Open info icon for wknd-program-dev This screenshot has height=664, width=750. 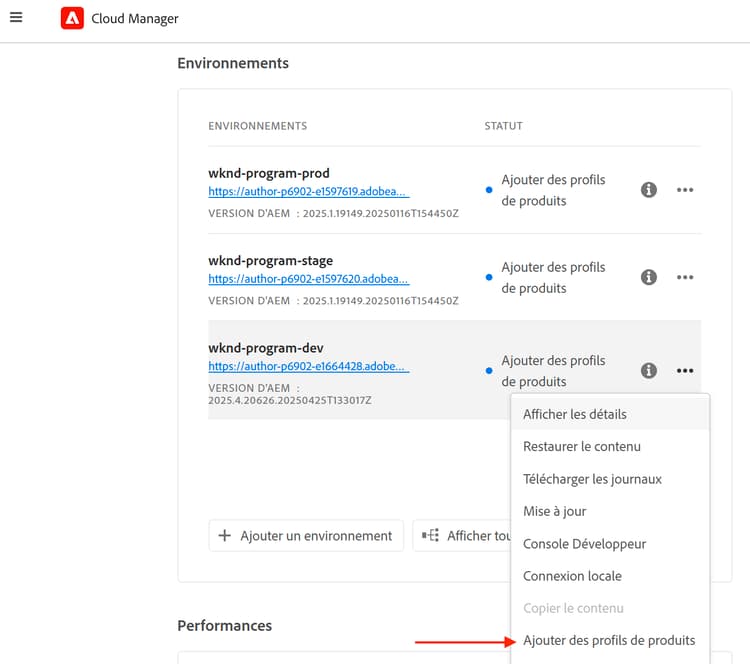click(x=649, y=370)
